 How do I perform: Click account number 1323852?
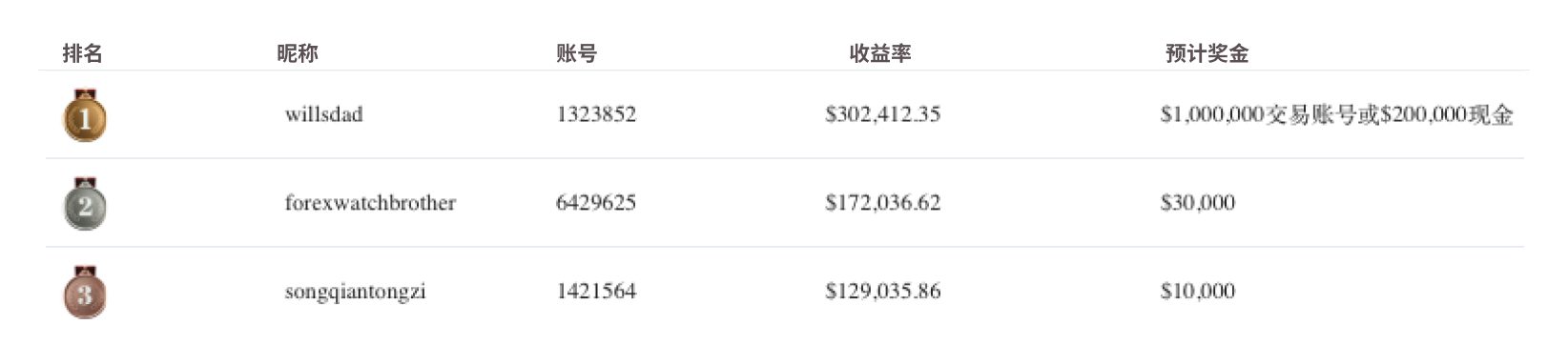click(596, 114)
